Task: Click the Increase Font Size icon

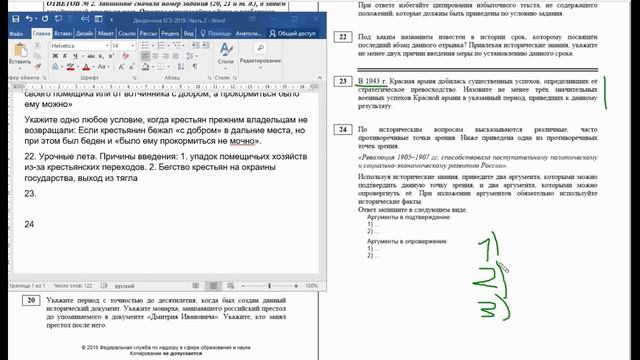Action: tap(121, 67)
